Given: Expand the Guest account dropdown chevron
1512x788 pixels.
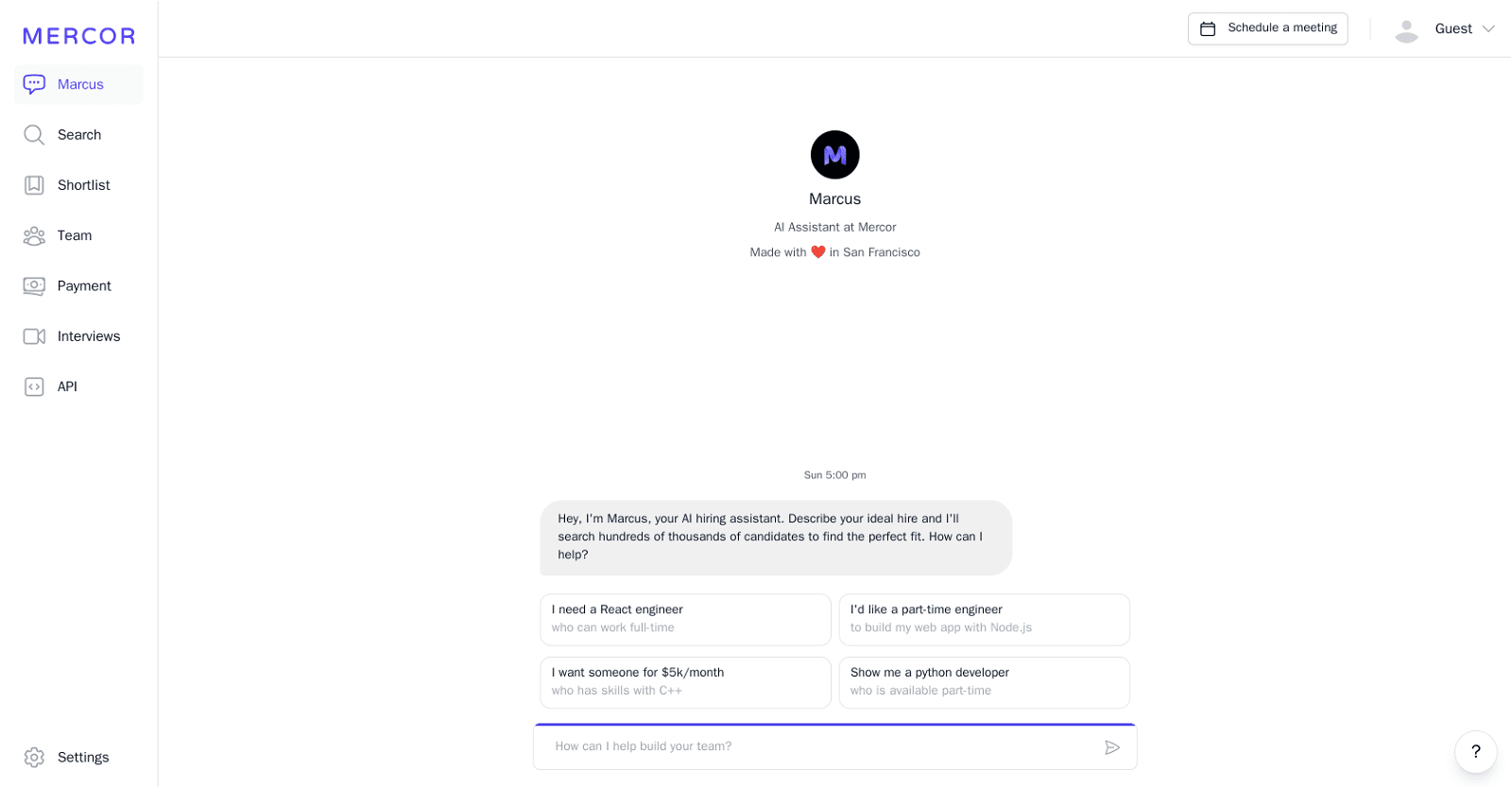Looking at the screenshot, I should point(1488,29).
